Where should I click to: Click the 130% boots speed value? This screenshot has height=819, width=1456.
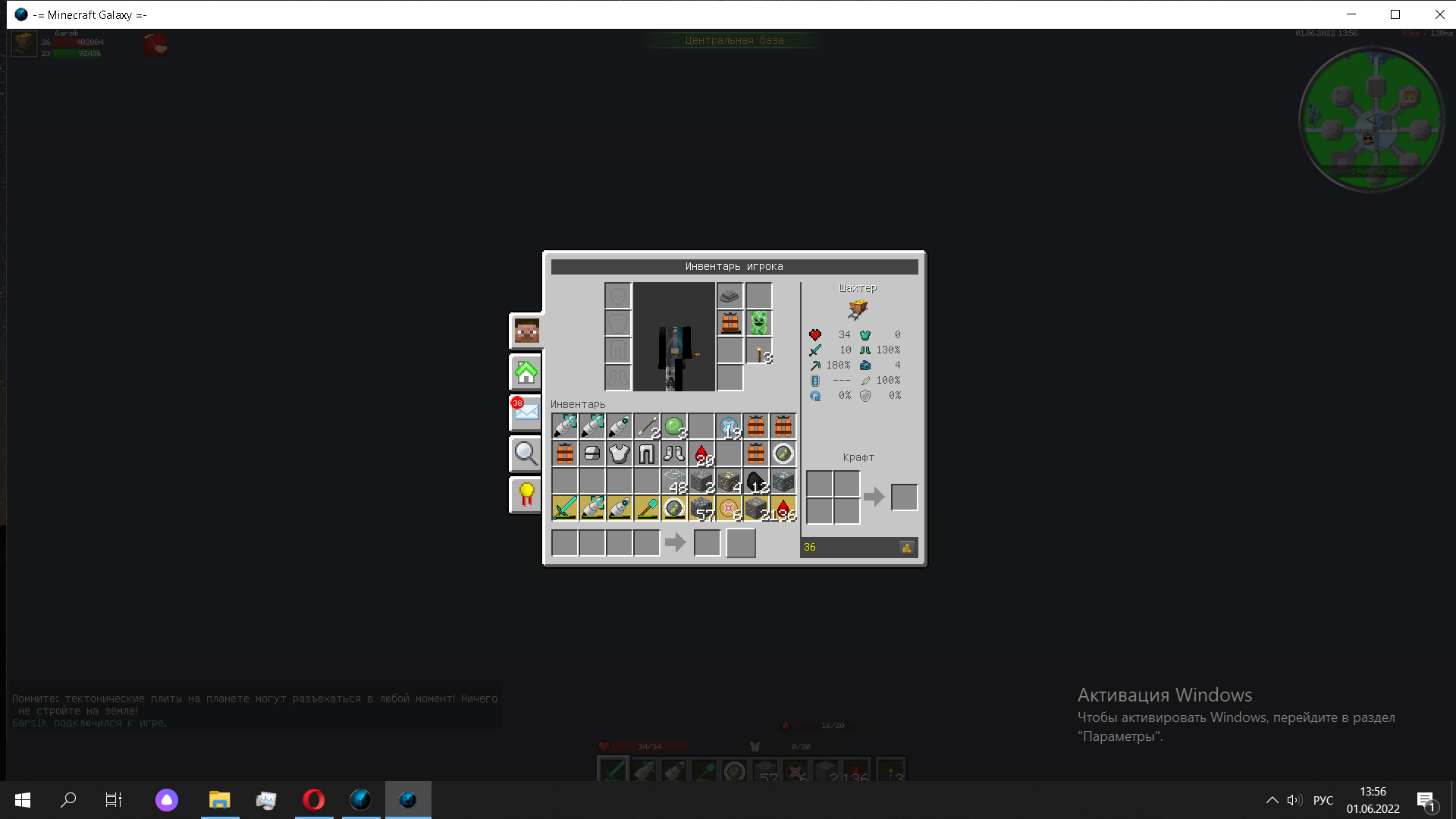(888, 350)
